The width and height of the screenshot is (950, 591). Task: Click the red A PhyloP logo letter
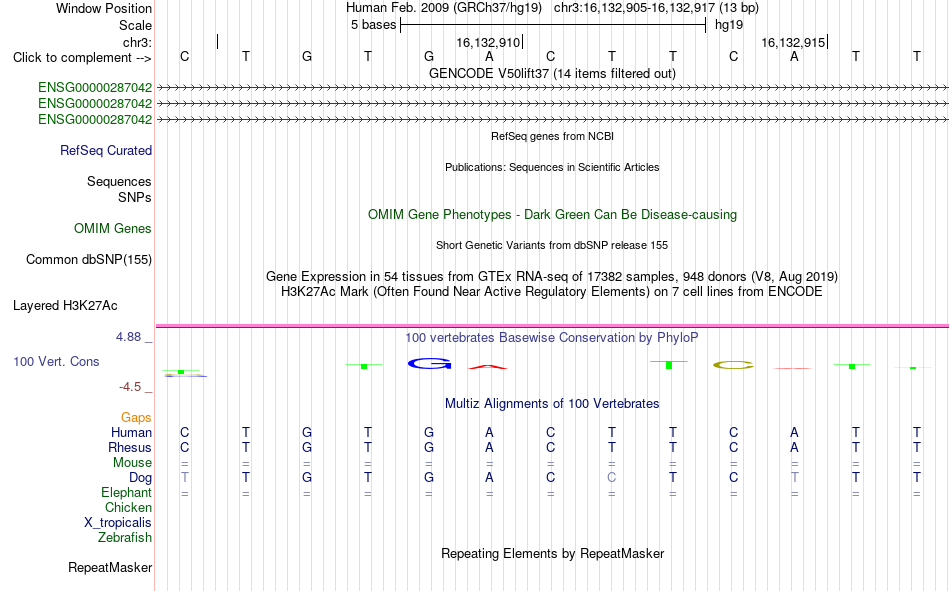click(488, 367)
